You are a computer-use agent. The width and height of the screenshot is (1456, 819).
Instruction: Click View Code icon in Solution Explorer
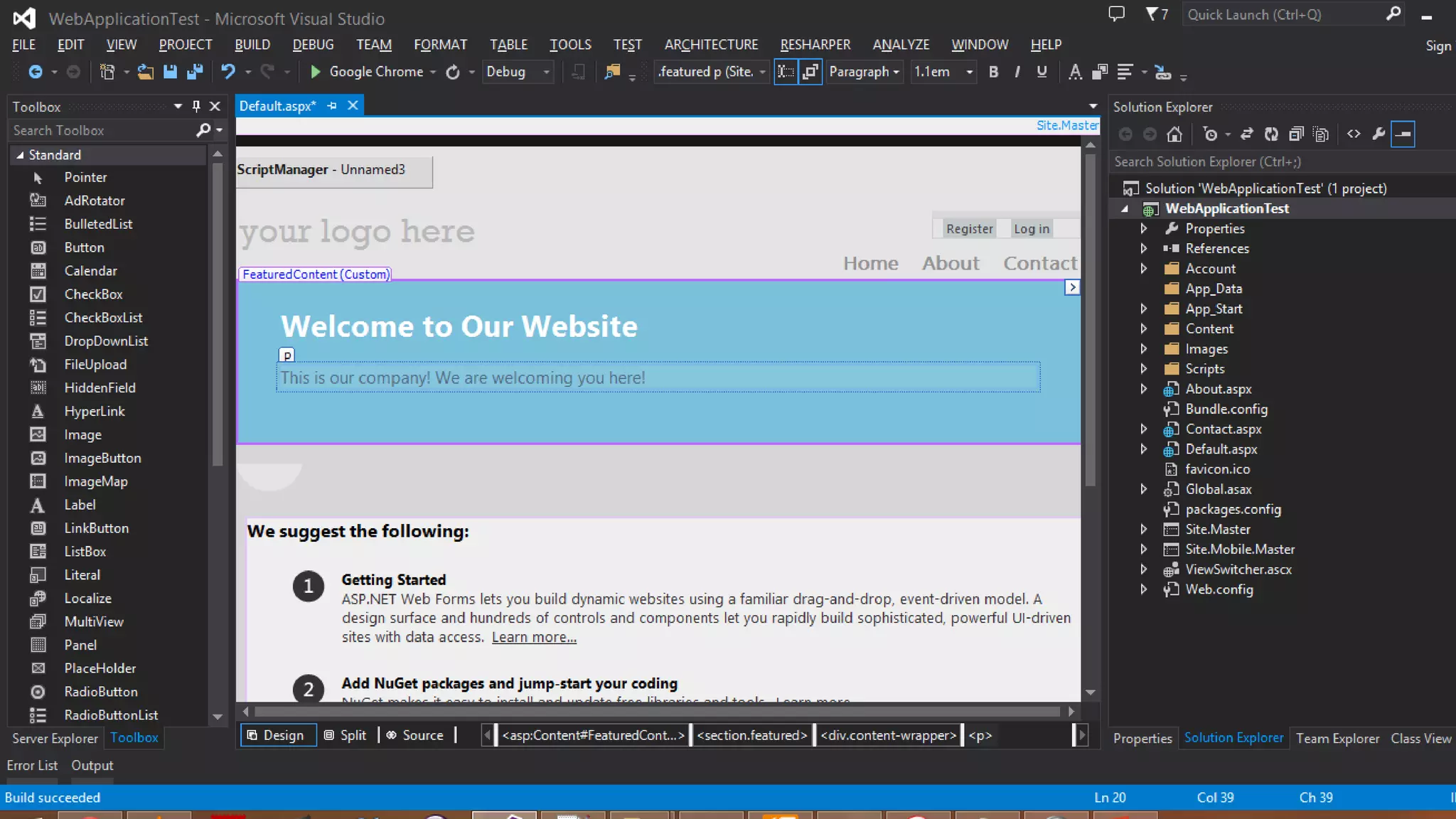1354,134
